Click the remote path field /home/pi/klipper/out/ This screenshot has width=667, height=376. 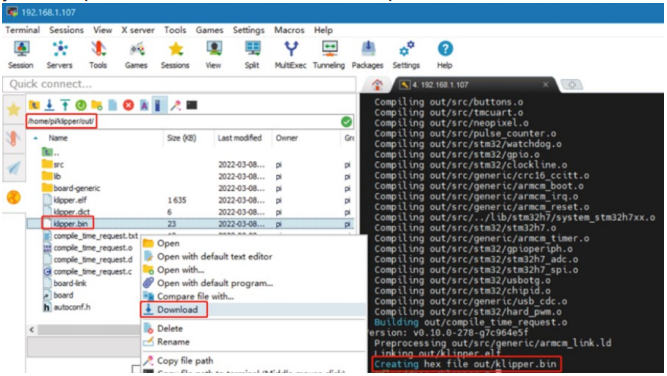click(x=61, y=121)
